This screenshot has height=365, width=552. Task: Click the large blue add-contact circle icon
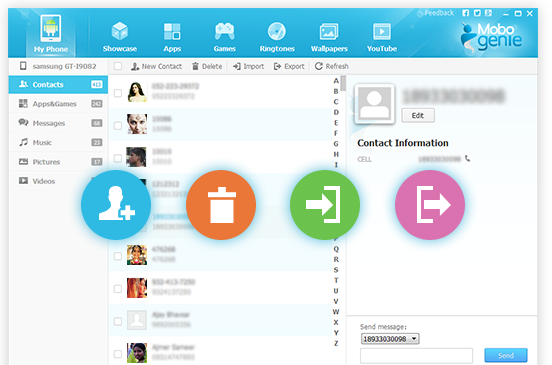(x=116, y=205)
